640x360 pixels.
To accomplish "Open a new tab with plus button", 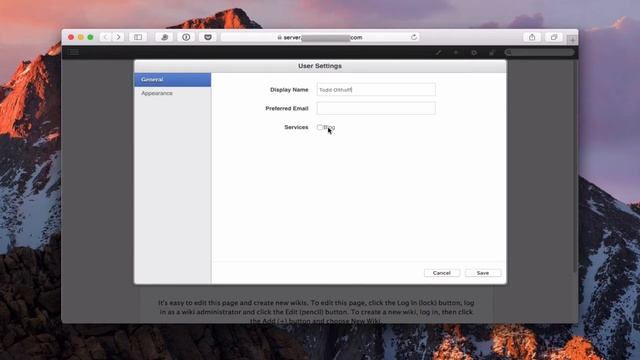I will [x=572, y=39].
